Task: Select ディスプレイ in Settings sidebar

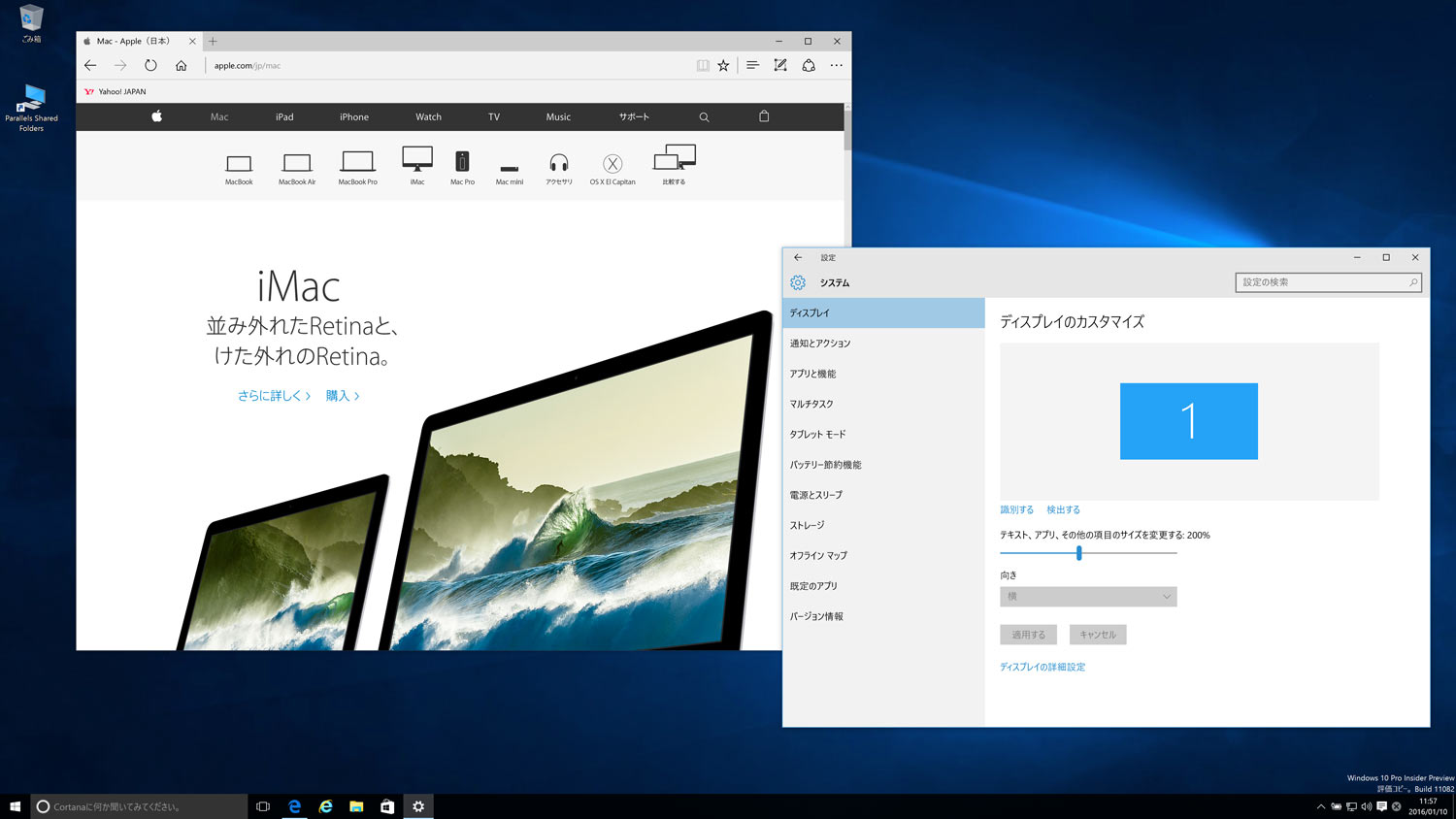Action: (x=883, y=312)
